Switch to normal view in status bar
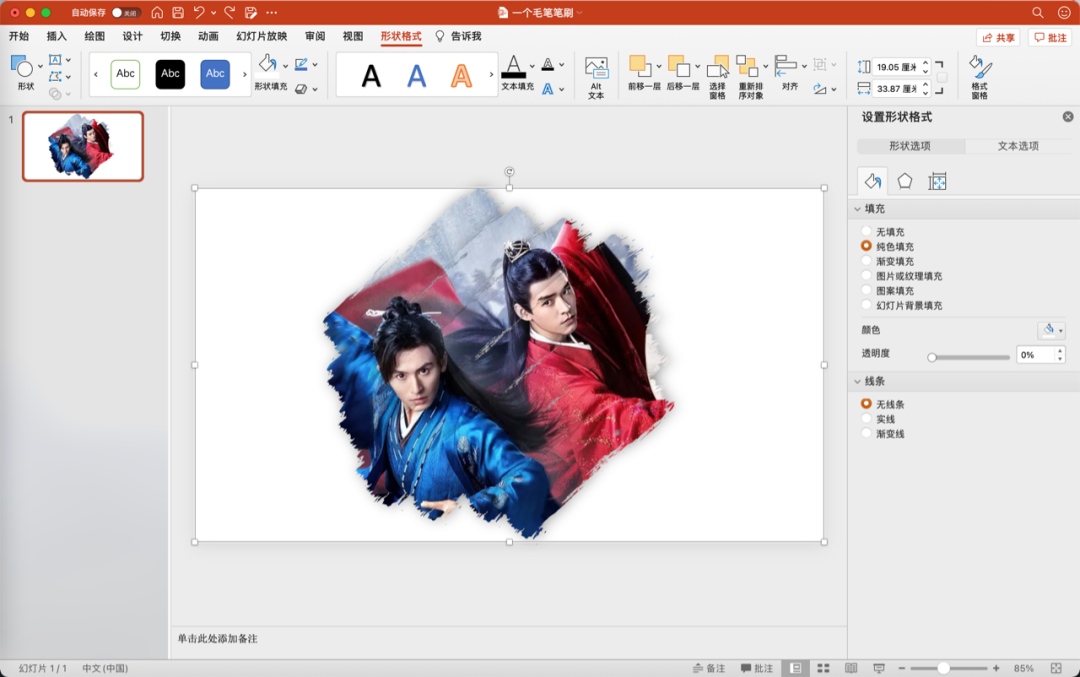1080x677 pixels. click(x=796, y=668)
